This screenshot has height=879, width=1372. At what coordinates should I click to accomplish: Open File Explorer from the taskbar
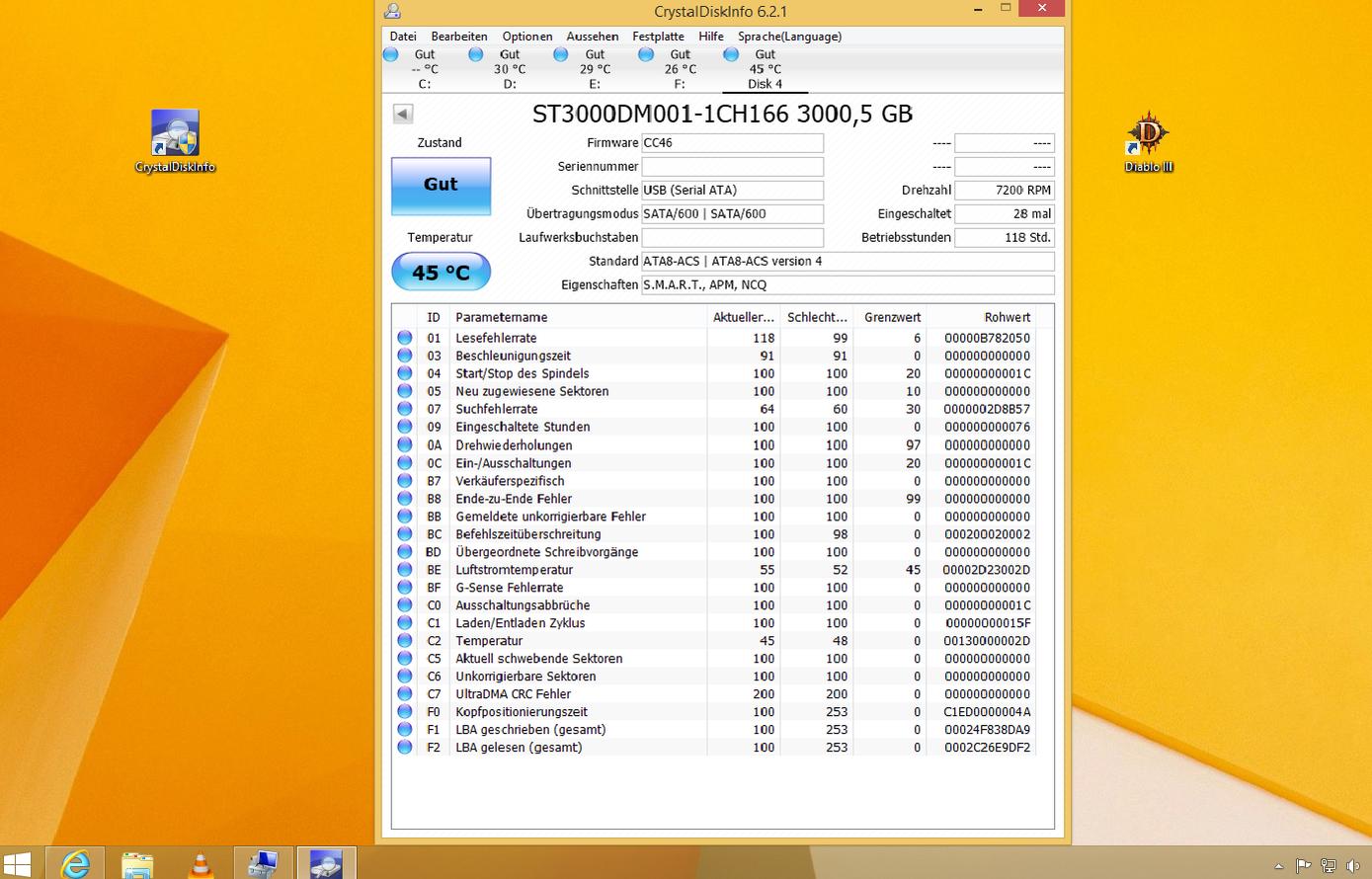[x=137, y=864]
